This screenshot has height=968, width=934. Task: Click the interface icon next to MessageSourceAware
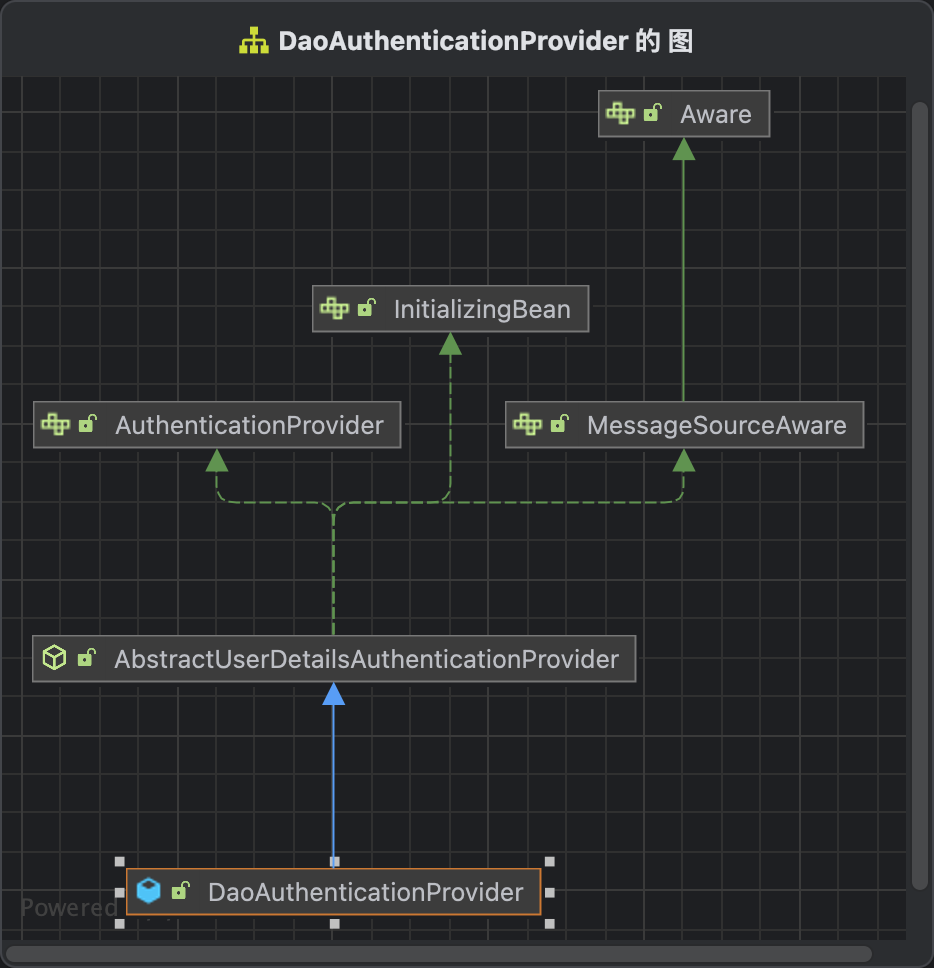pyautogui.click(x=529, y=424)
